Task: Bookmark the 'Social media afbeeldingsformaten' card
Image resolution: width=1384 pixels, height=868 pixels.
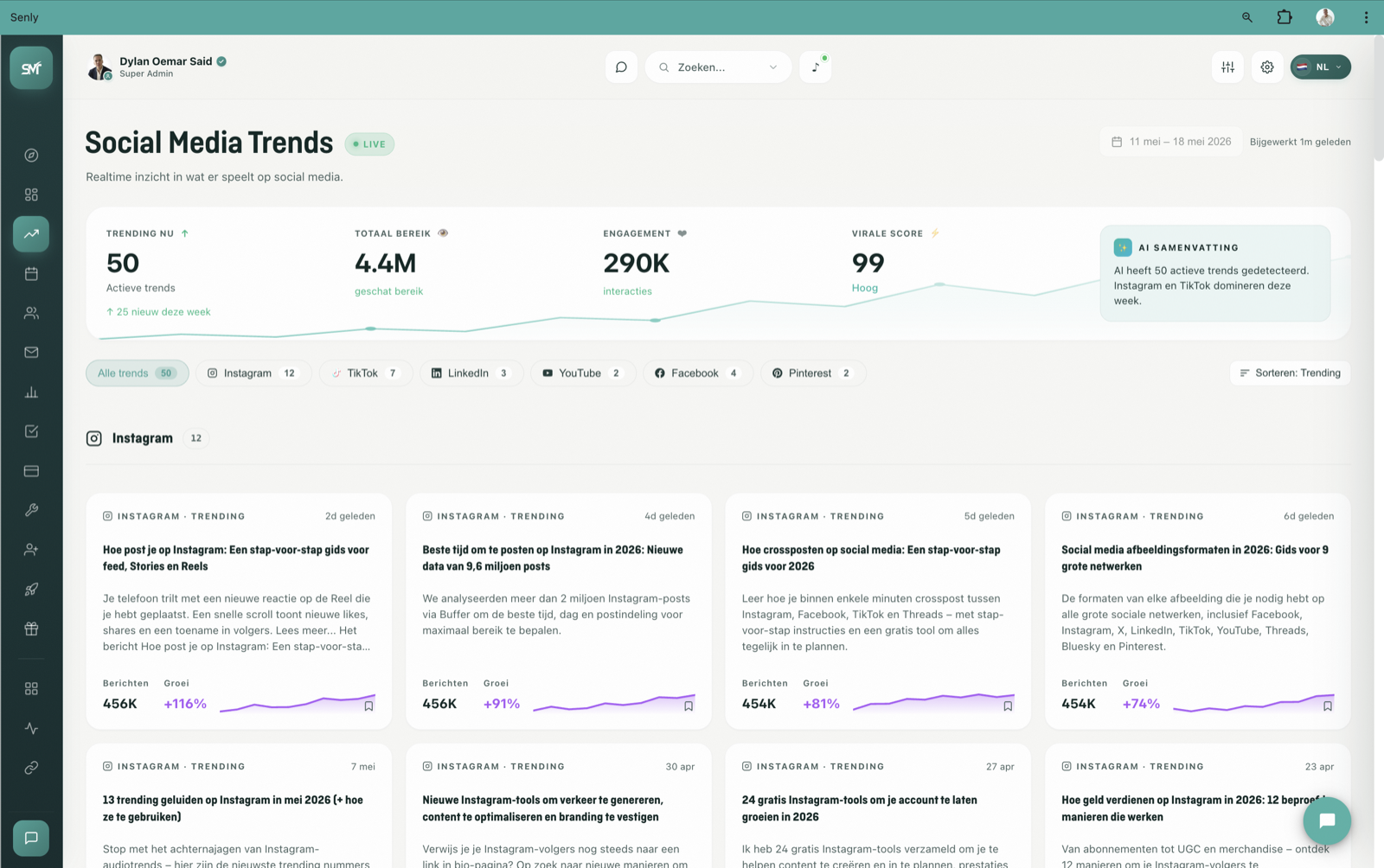Action: pyautogui.click(x=1328, y=706)
